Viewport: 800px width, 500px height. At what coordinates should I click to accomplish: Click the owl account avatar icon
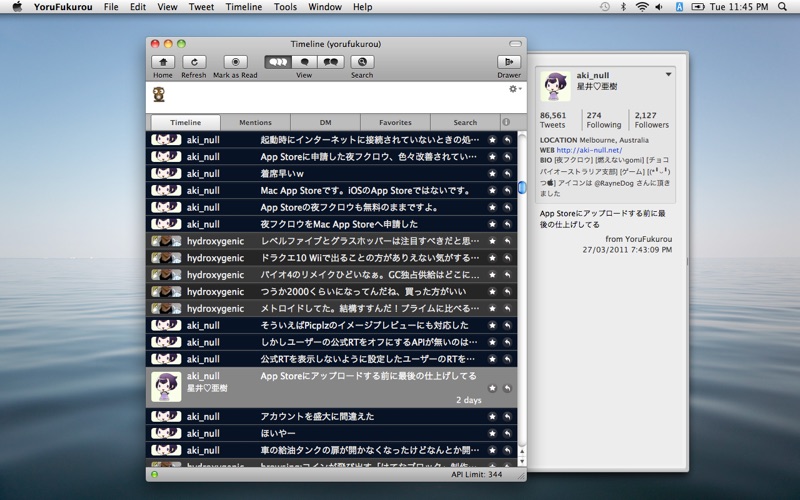(x=159, y=95)
